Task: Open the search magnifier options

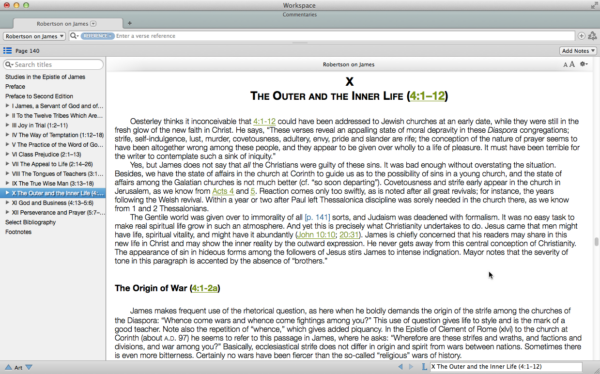Action: click(x=74, y=36)
